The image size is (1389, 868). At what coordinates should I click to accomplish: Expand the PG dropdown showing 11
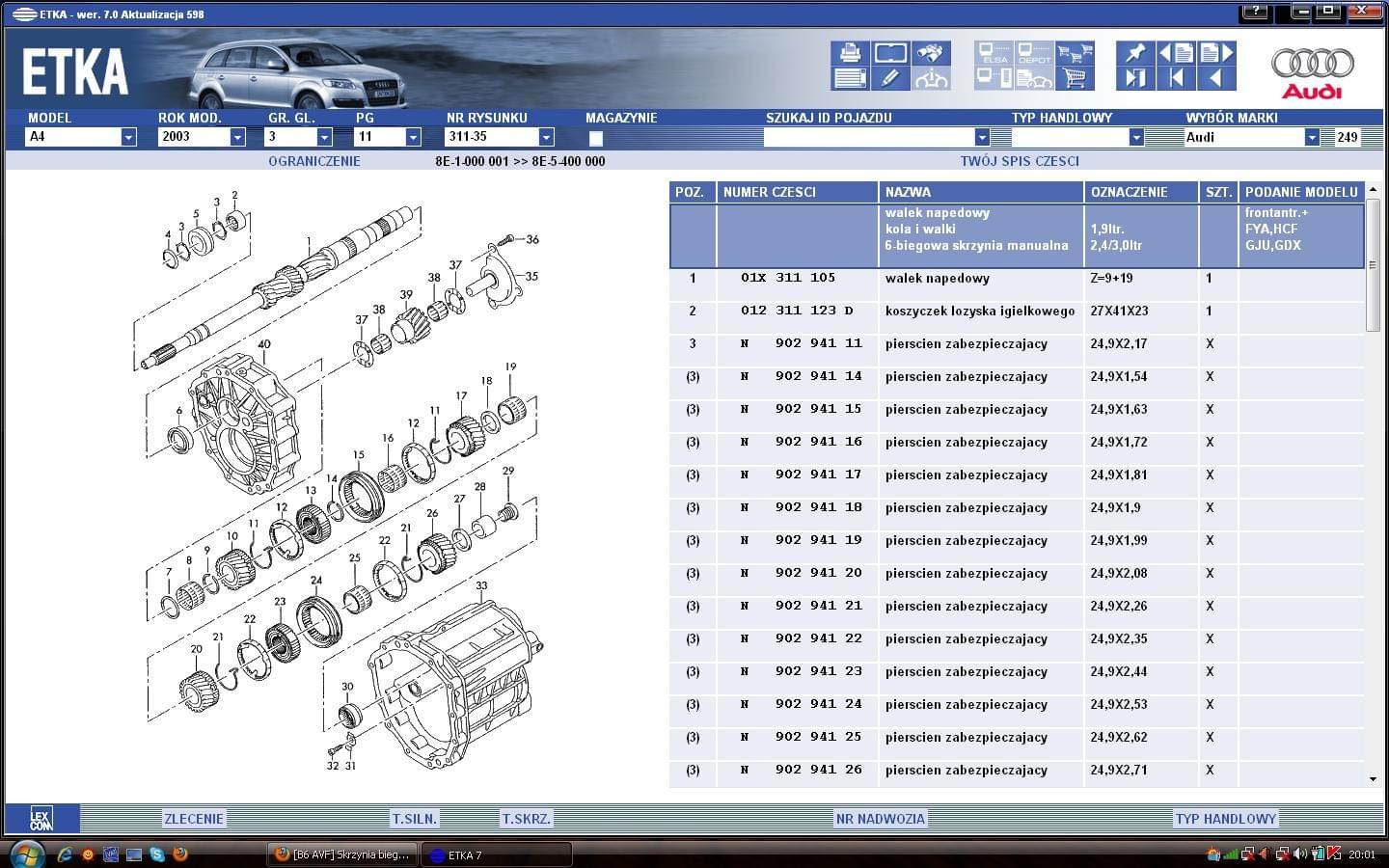[413, 137]
